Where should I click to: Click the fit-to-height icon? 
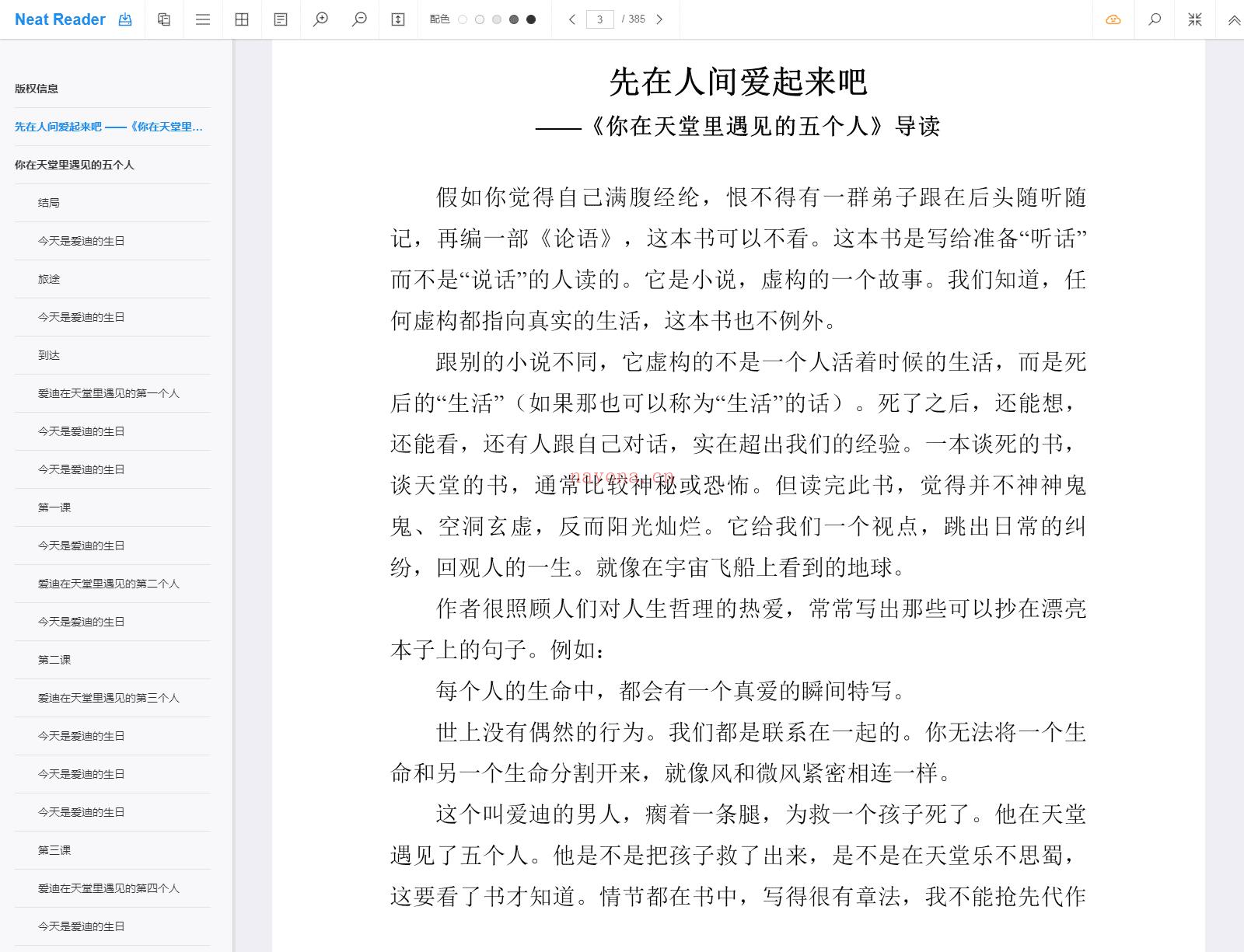click(x=398, y=19)
